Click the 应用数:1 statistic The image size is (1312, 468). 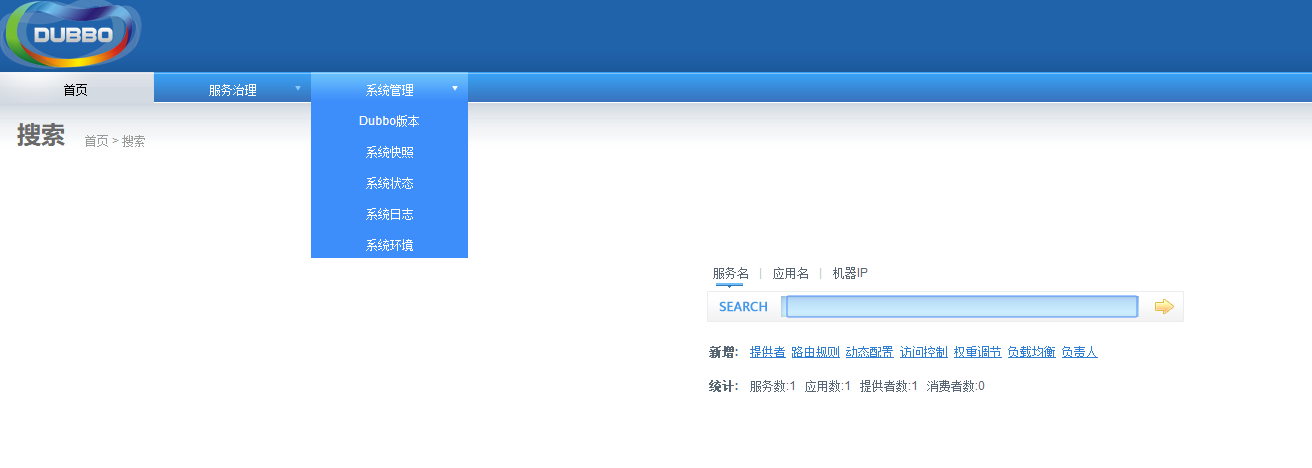(827, 386)
